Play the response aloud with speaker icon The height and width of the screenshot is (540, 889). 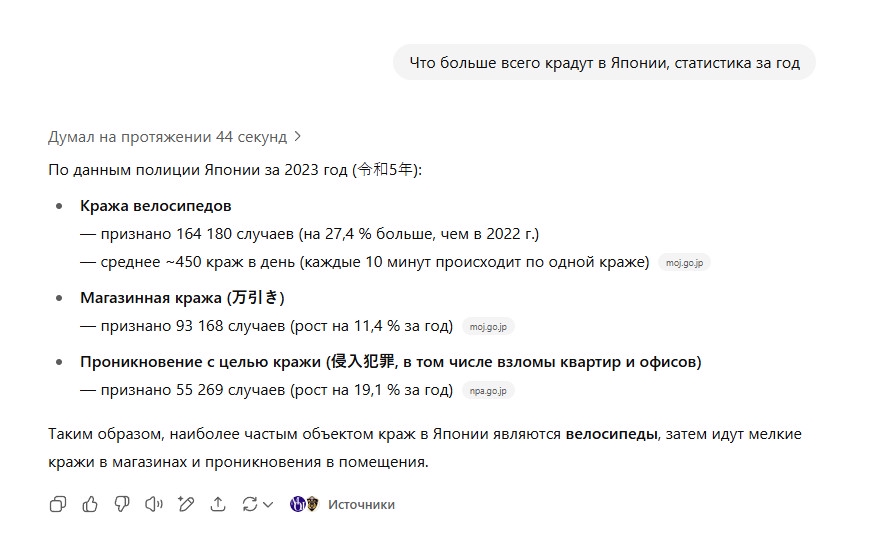point(154,504)
